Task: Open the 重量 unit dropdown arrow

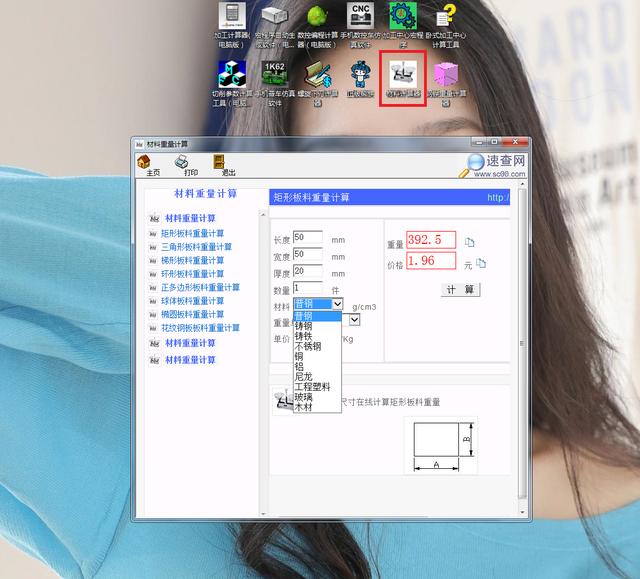Action: pyautogui.click(x=354, y=320)
